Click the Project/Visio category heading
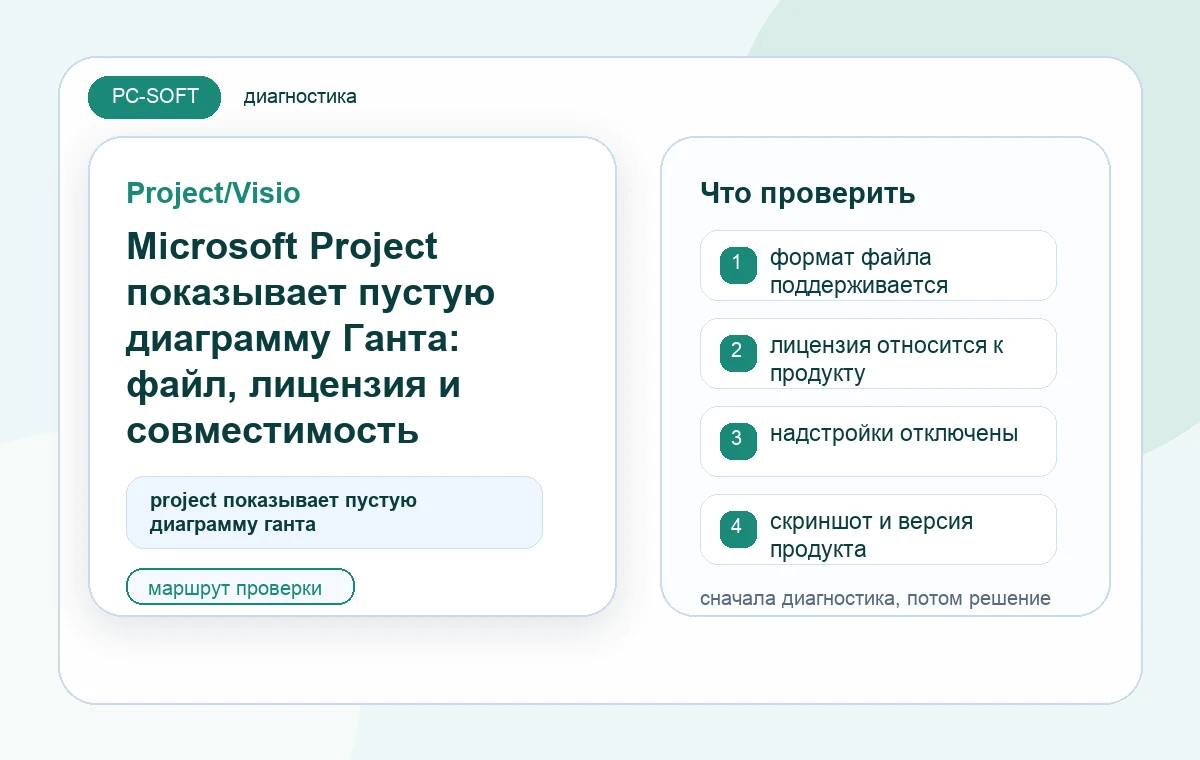The width and height of the screenshot is (1200, 760). [213, 193]
